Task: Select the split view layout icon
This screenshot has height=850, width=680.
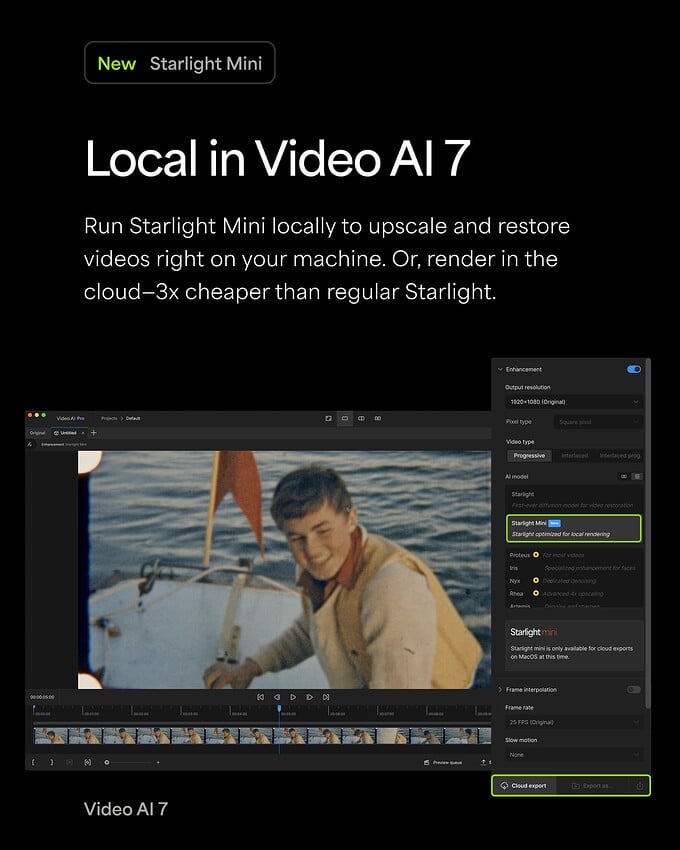Action: (361, 418)
